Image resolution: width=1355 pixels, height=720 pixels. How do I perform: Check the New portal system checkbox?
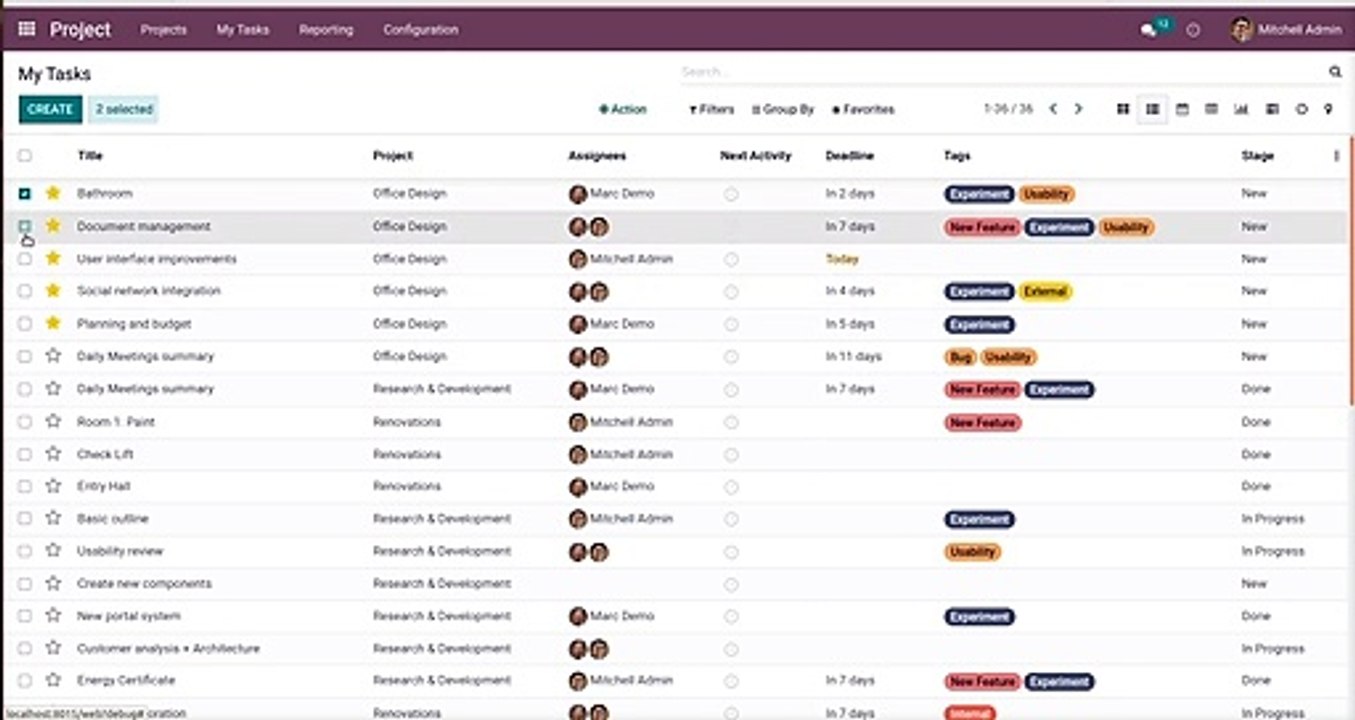click(25, 616)
